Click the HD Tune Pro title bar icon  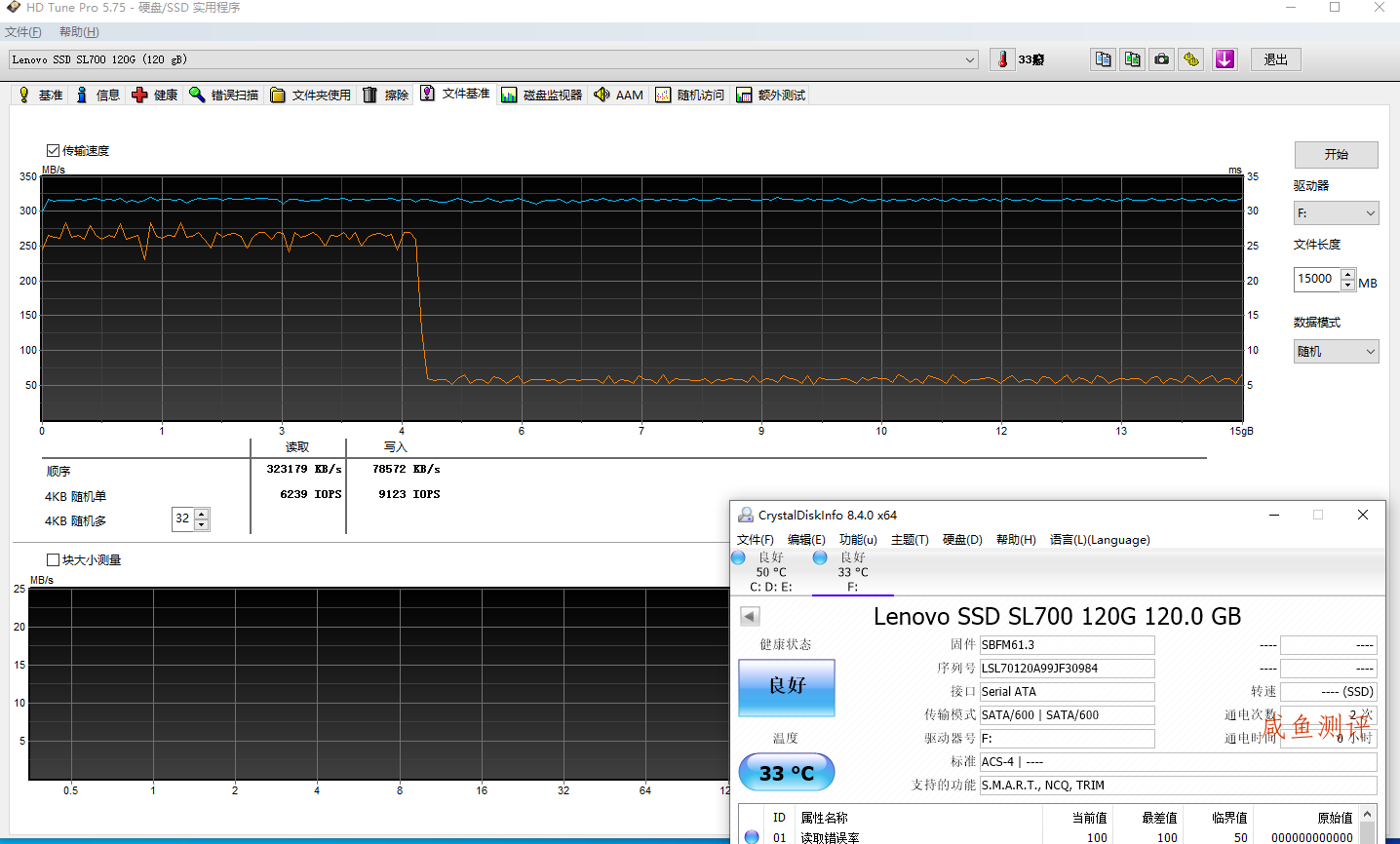point(13,7)
